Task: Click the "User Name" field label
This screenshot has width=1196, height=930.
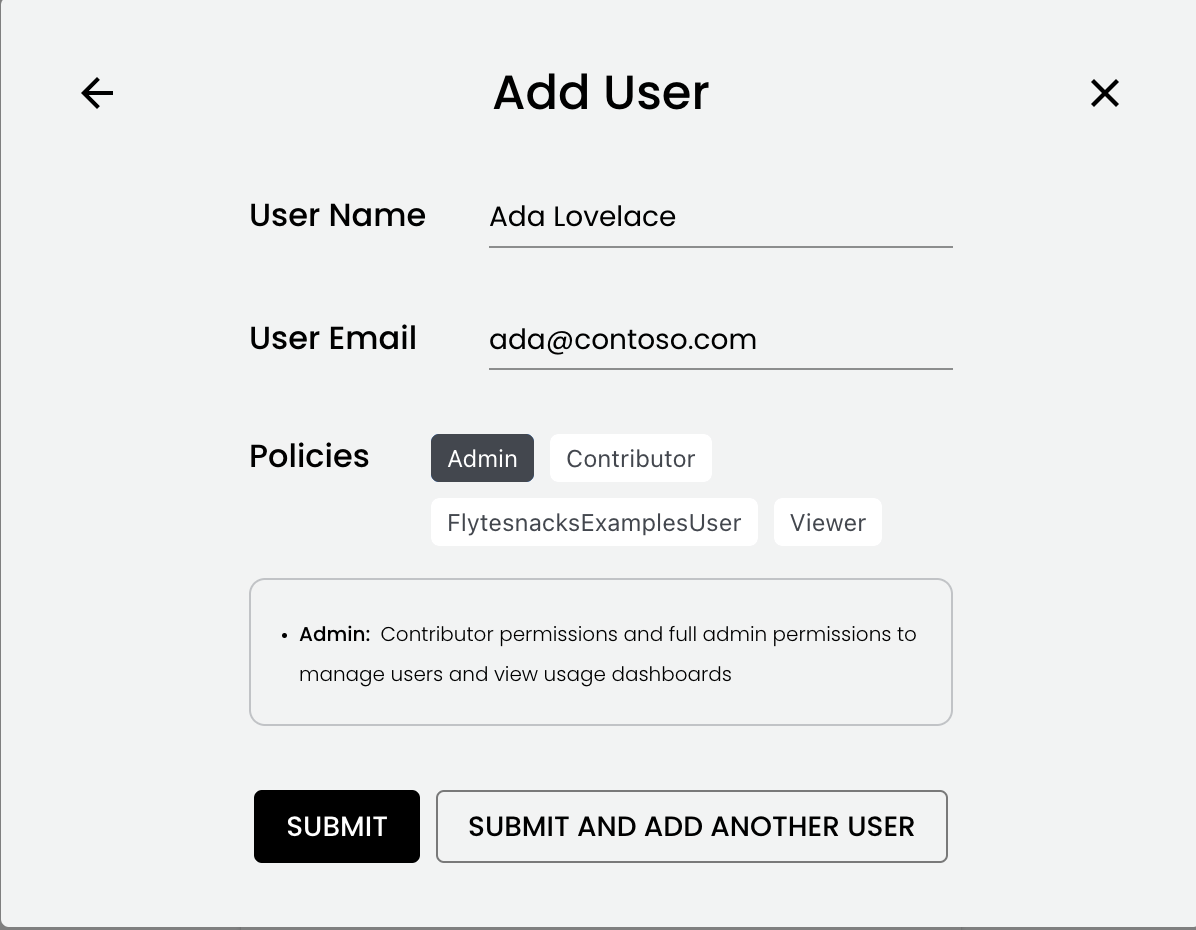Action: coord(337,215)
